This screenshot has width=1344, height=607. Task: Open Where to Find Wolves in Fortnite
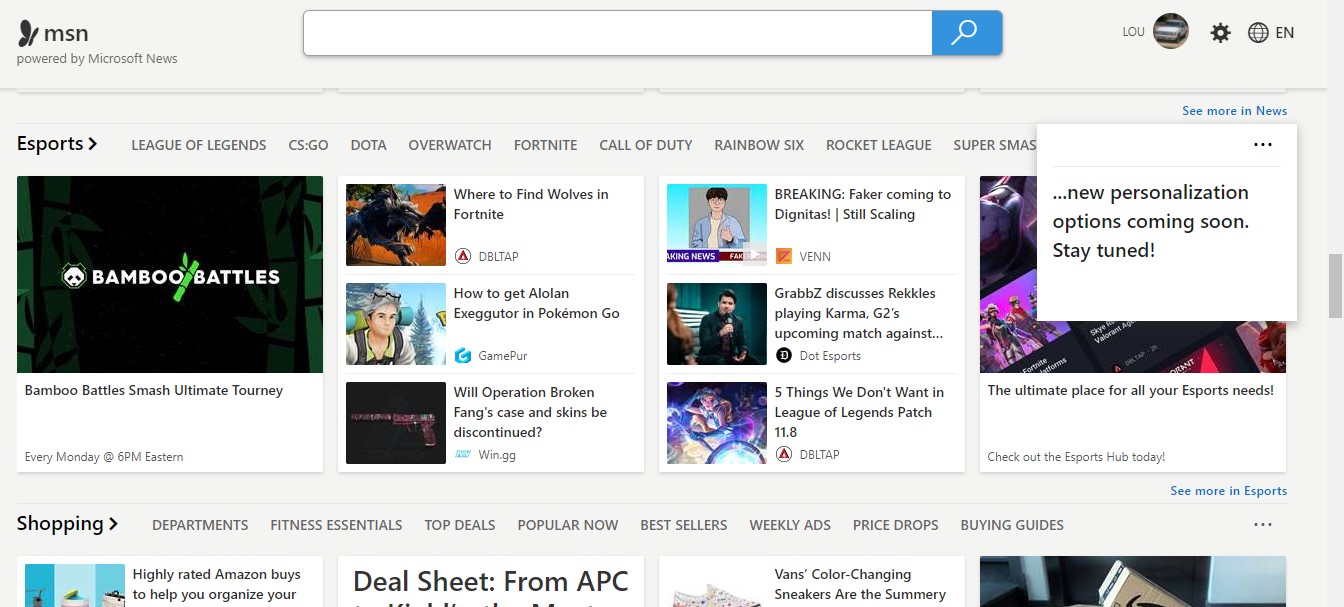[531, 204]
